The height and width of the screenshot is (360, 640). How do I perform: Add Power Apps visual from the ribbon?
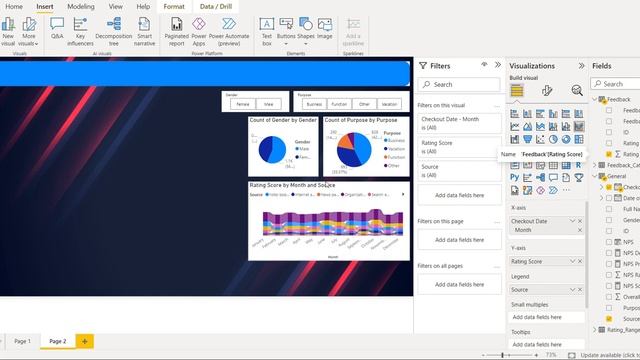click(x=199, y=31)
